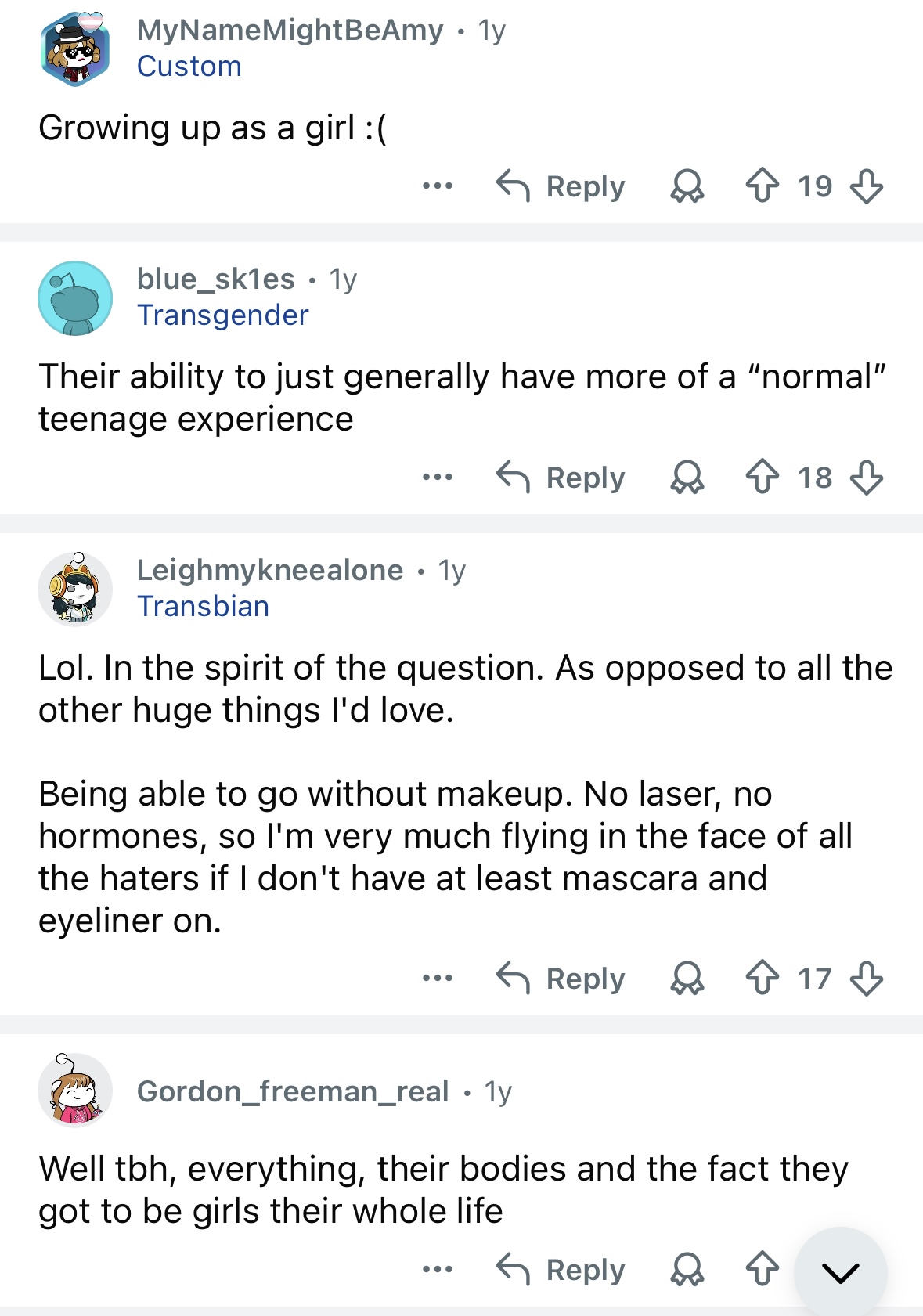Viewport: 923px width, 1316px height.
Task: Downvote the comment with 18 points
Action: coord(867,478)
